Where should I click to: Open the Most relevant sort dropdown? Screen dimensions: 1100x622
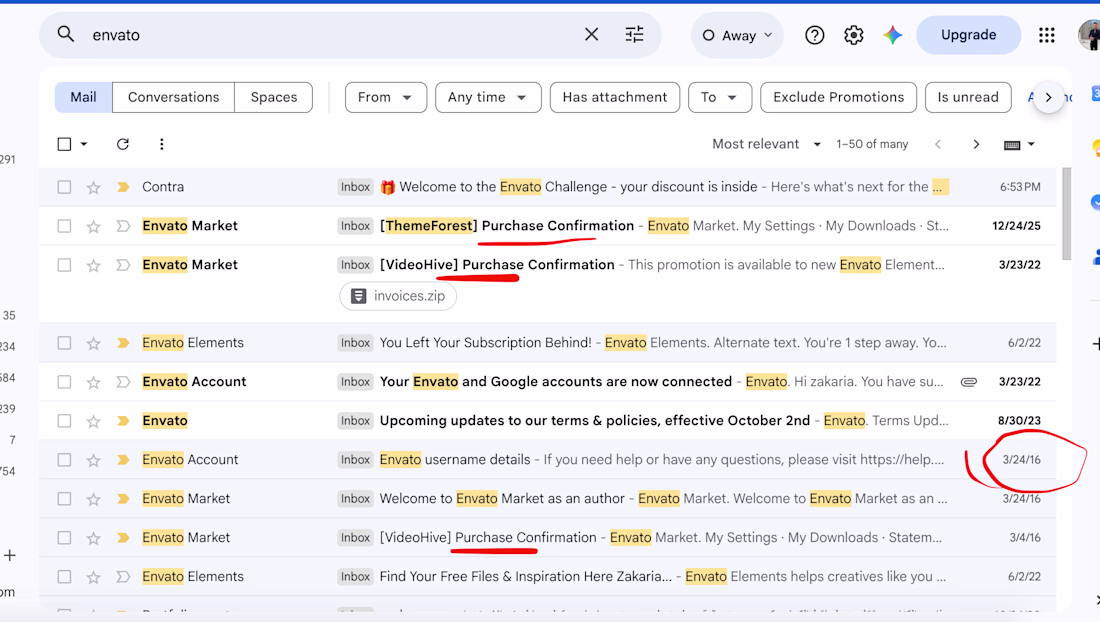click(766, 144)
